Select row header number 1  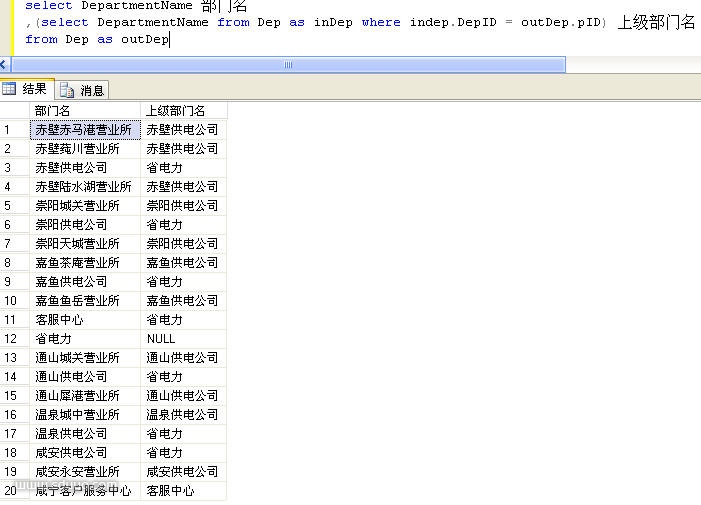pyautogui.click(x=15, y=130)
